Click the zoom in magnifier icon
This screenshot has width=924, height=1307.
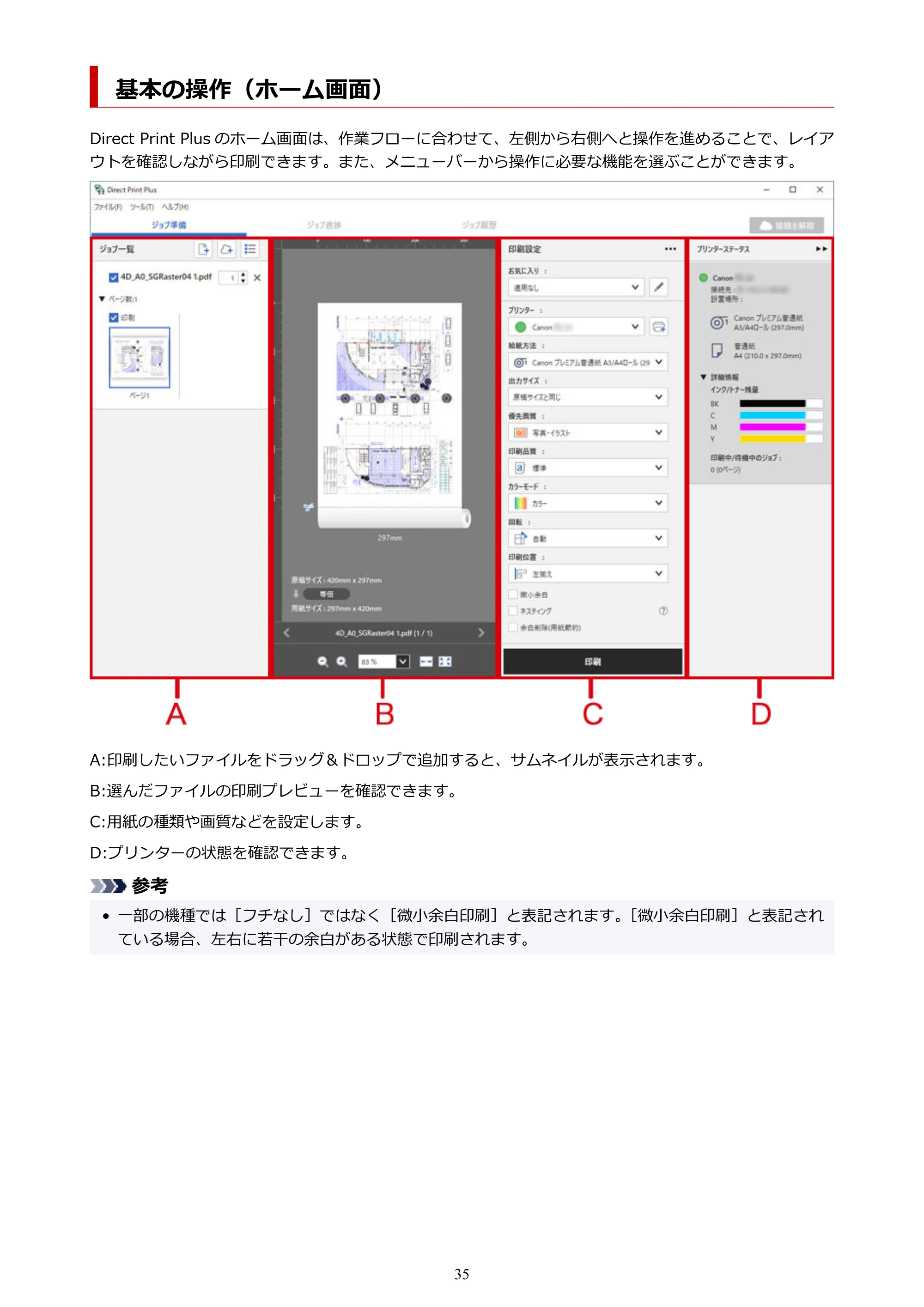pyautogui.click(x=341, y=662)
